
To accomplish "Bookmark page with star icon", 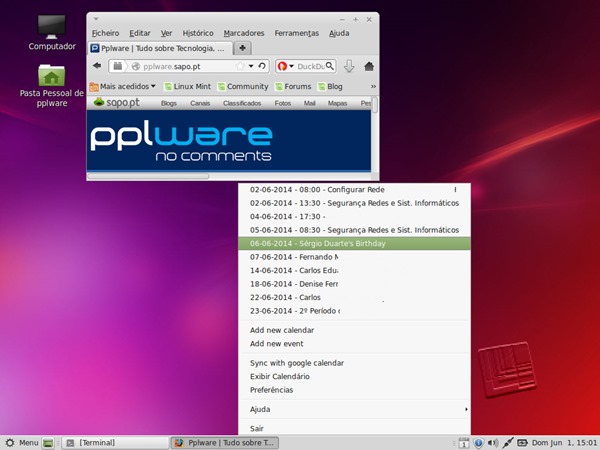I will 240,66.
